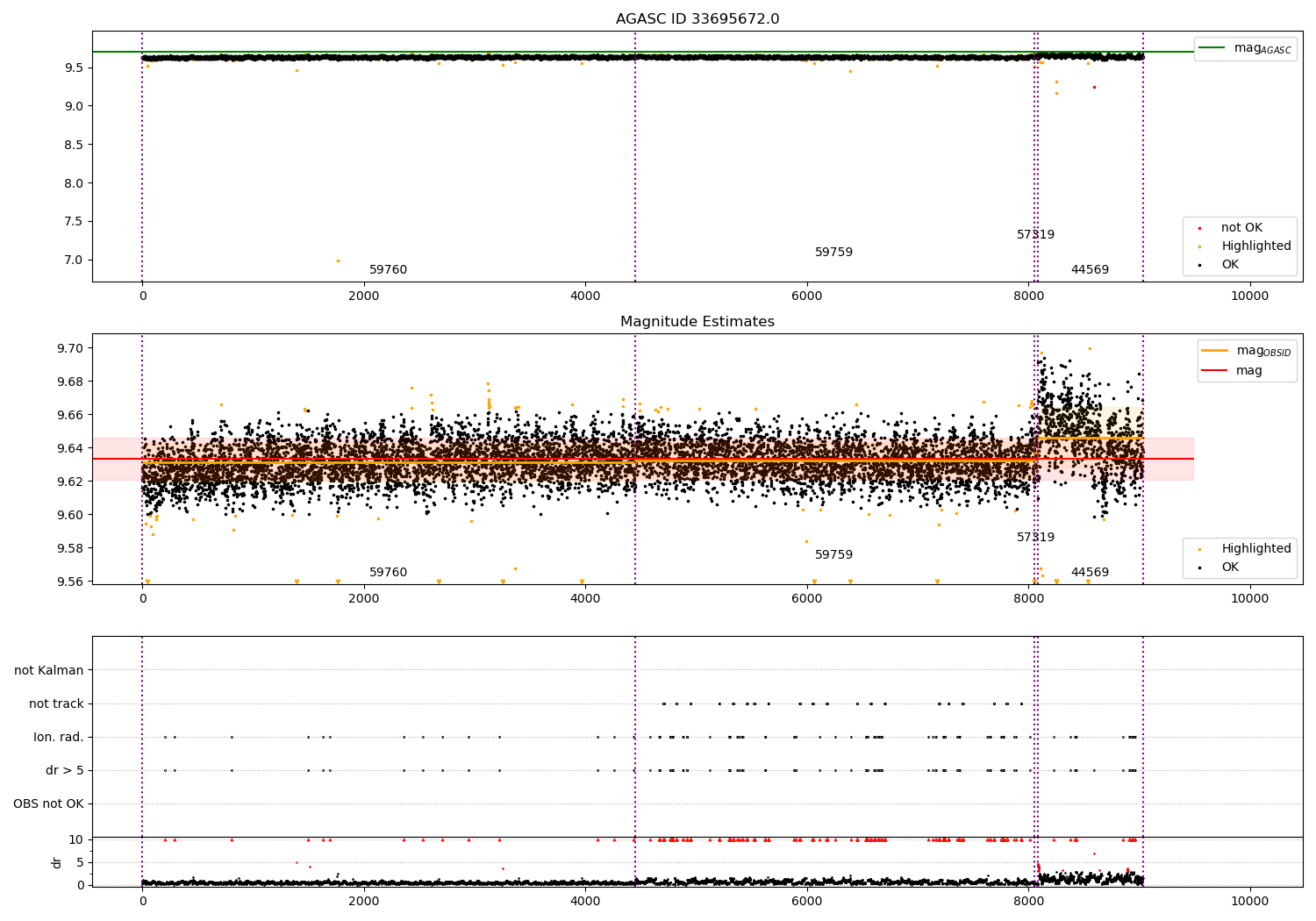Click the 9.60 tick in Magnitude Estimates
1316x921 pixels.
coord(70,515)
